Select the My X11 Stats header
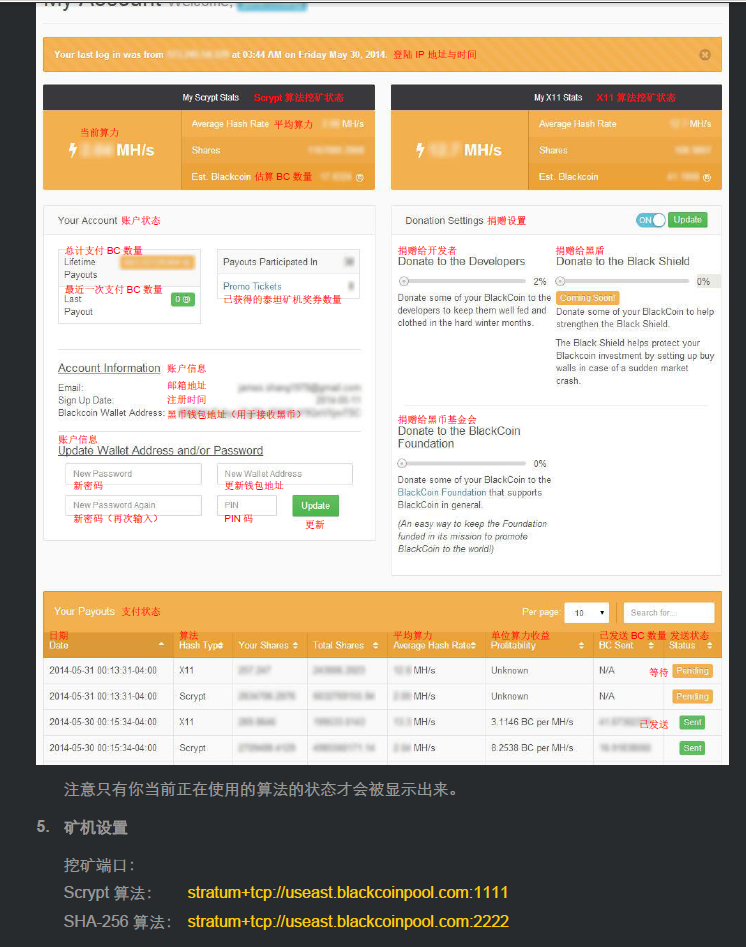 tap(558, 97)
